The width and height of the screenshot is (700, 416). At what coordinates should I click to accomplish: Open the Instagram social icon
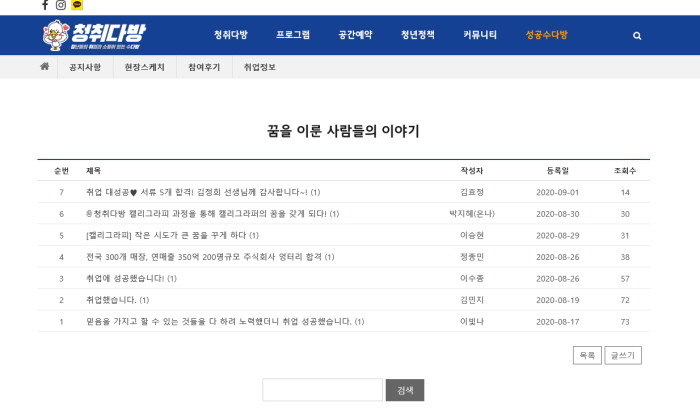point(61,5)
